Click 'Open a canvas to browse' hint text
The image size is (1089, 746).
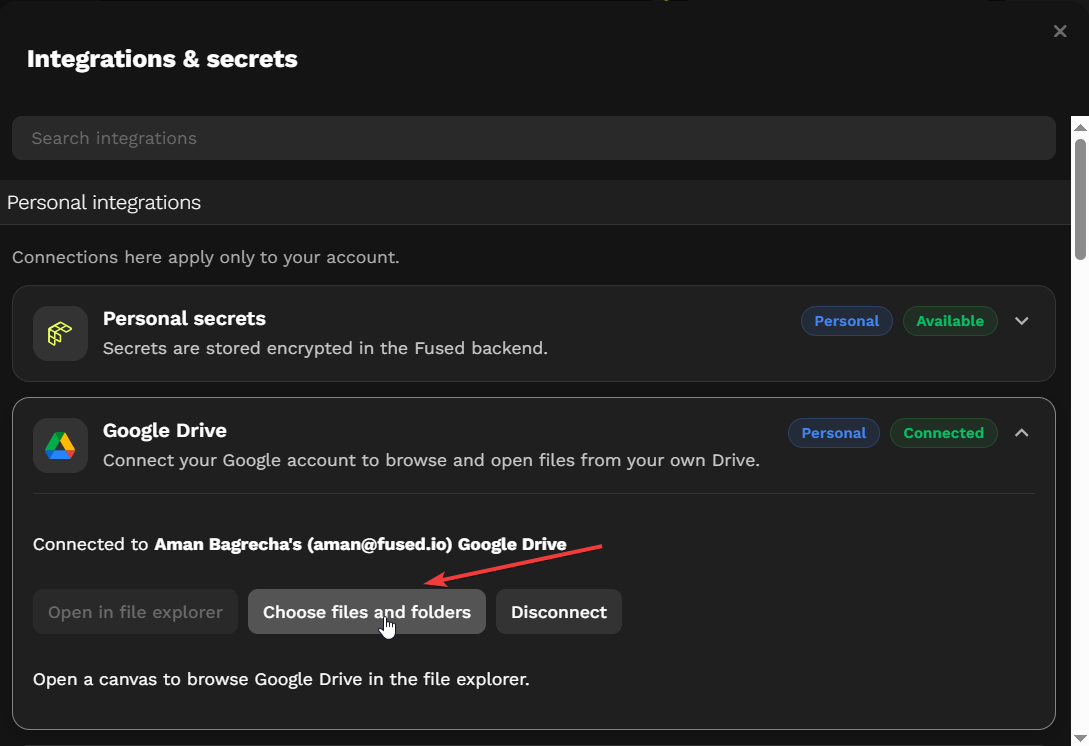pyautogui.click(x=281, y=679)
